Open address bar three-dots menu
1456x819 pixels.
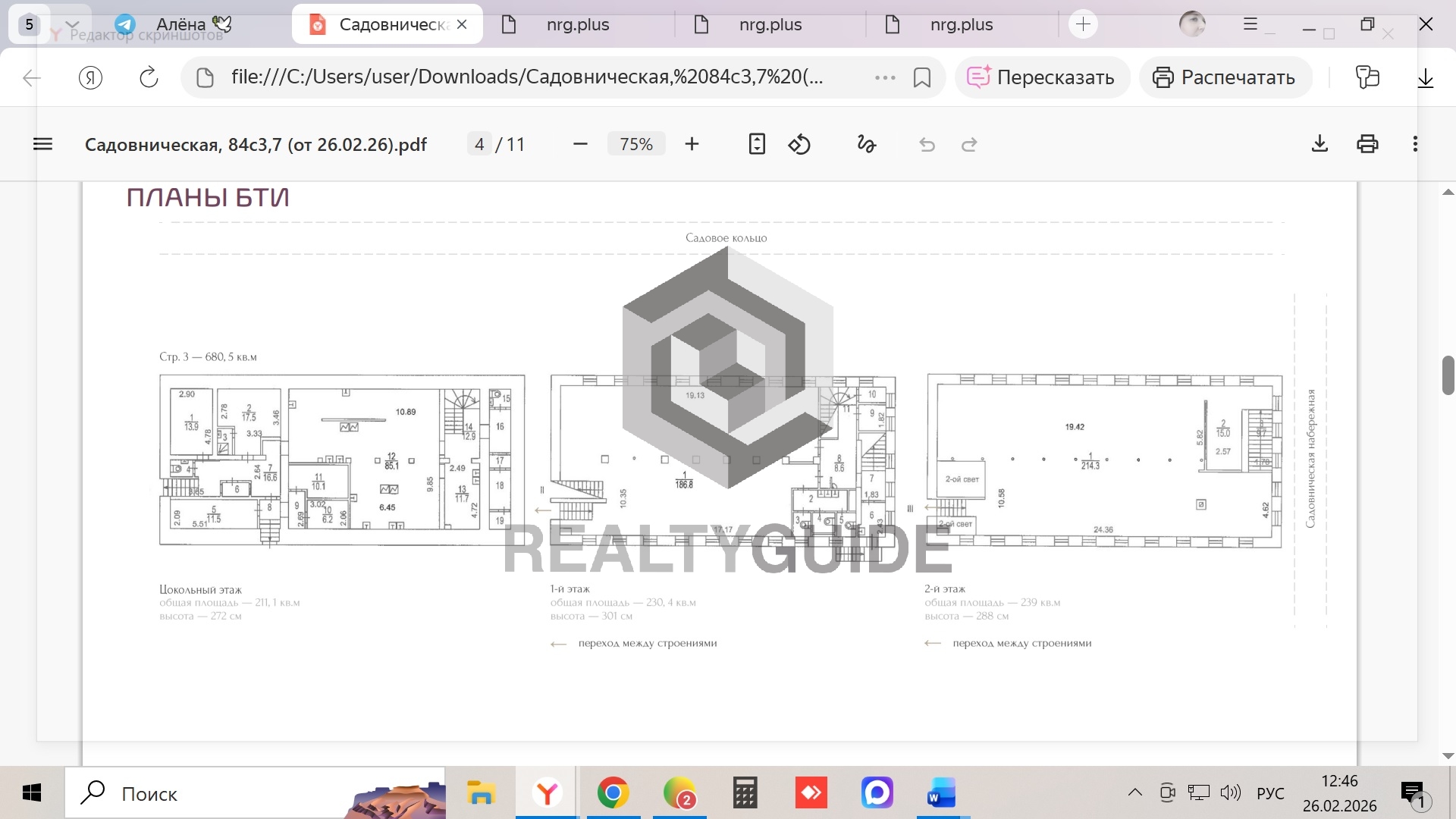(885, 77)
